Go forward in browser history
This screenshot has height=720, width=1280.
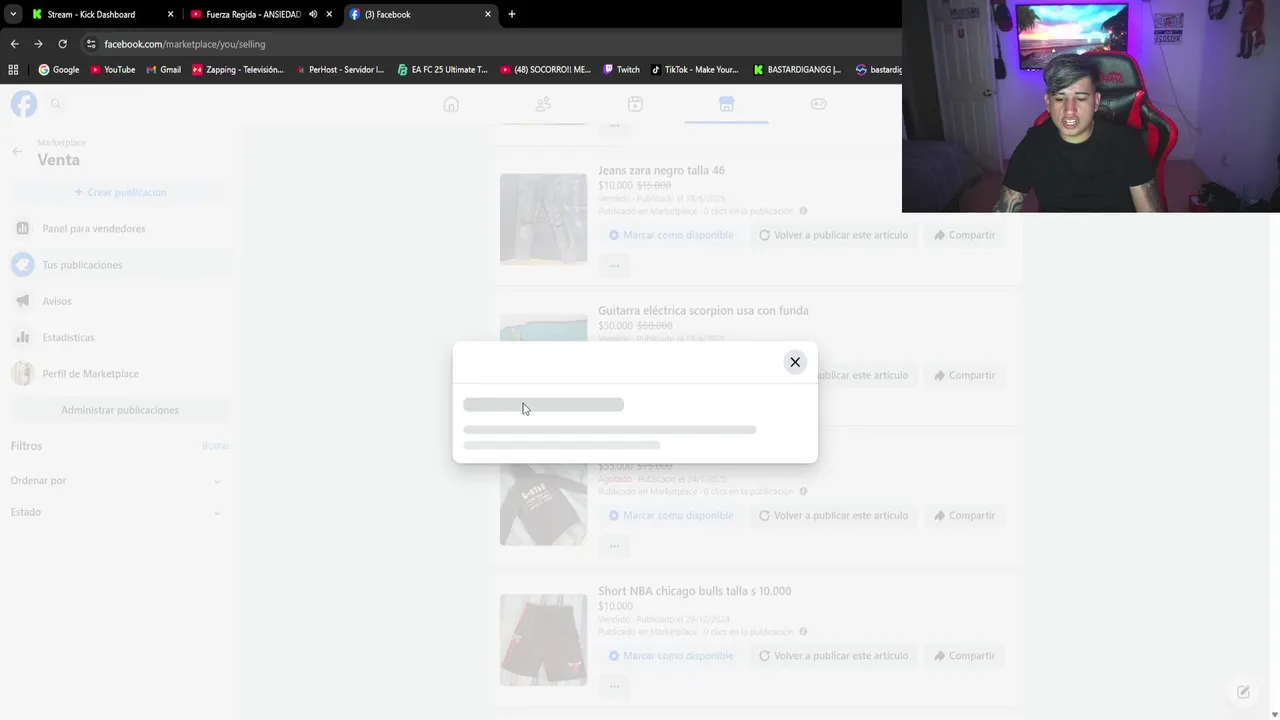tap(38, 44)
